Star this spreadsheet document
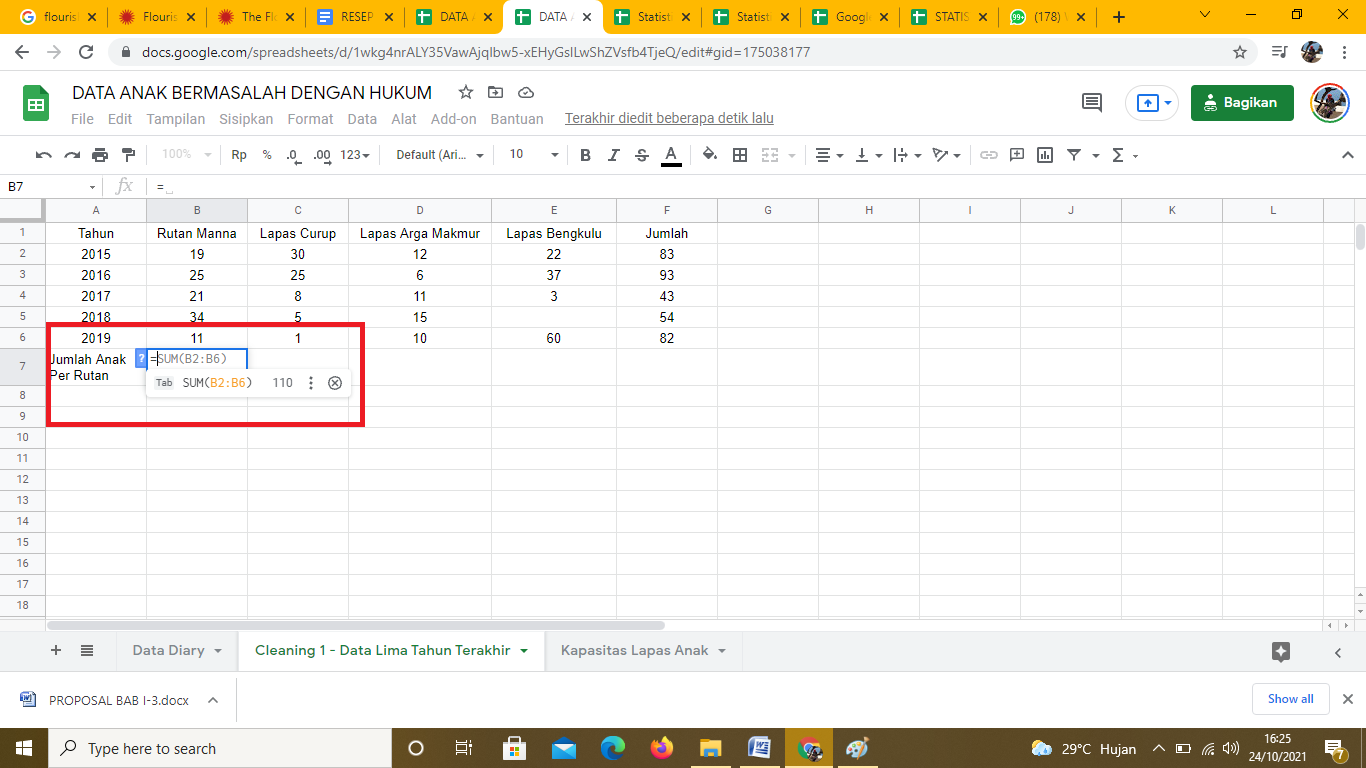Image resolution: width=1366 pixels, height=768 pixels. point(465,93)
